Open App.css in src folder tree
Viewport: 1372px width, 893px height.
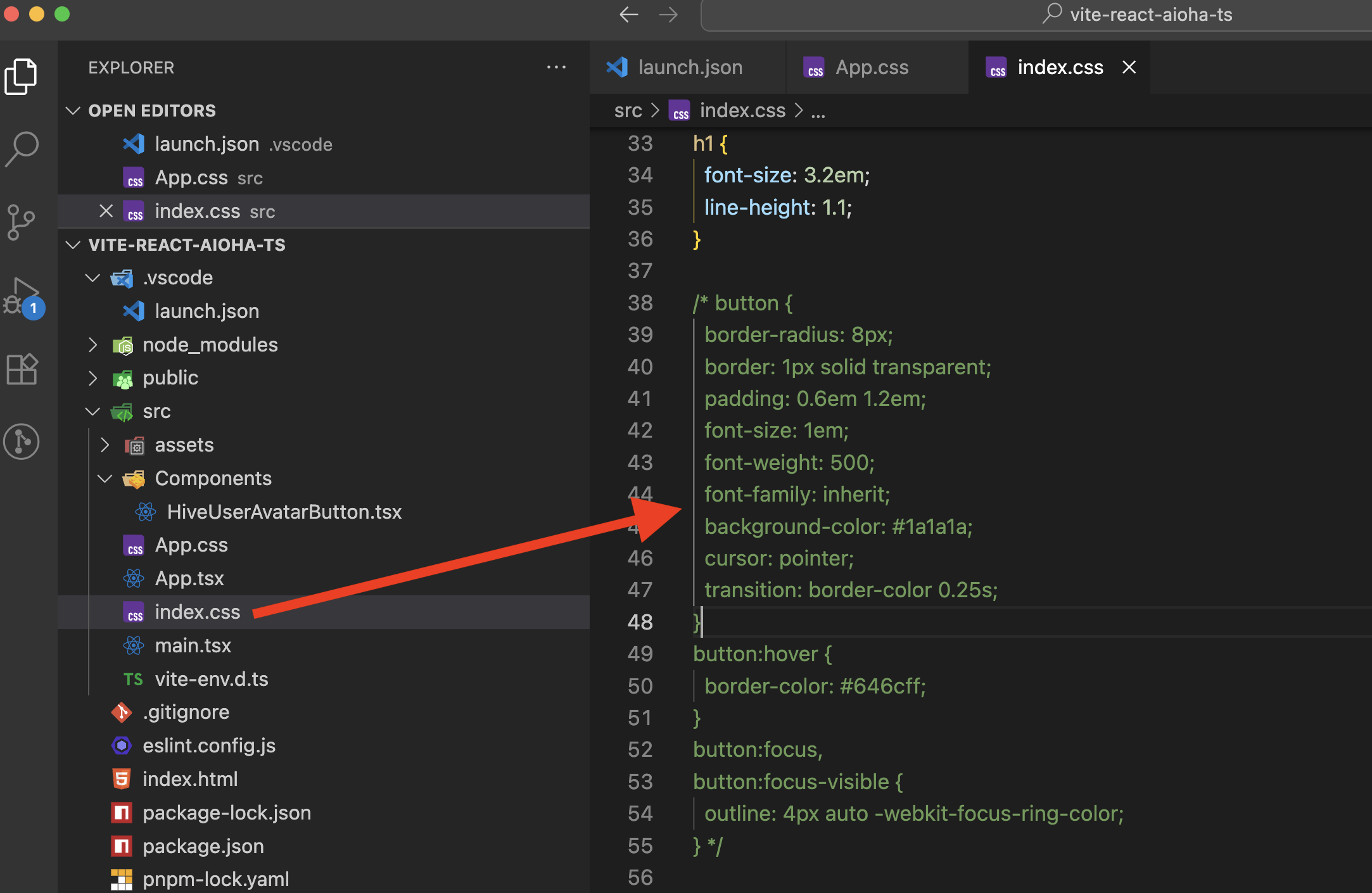[324, 545]
